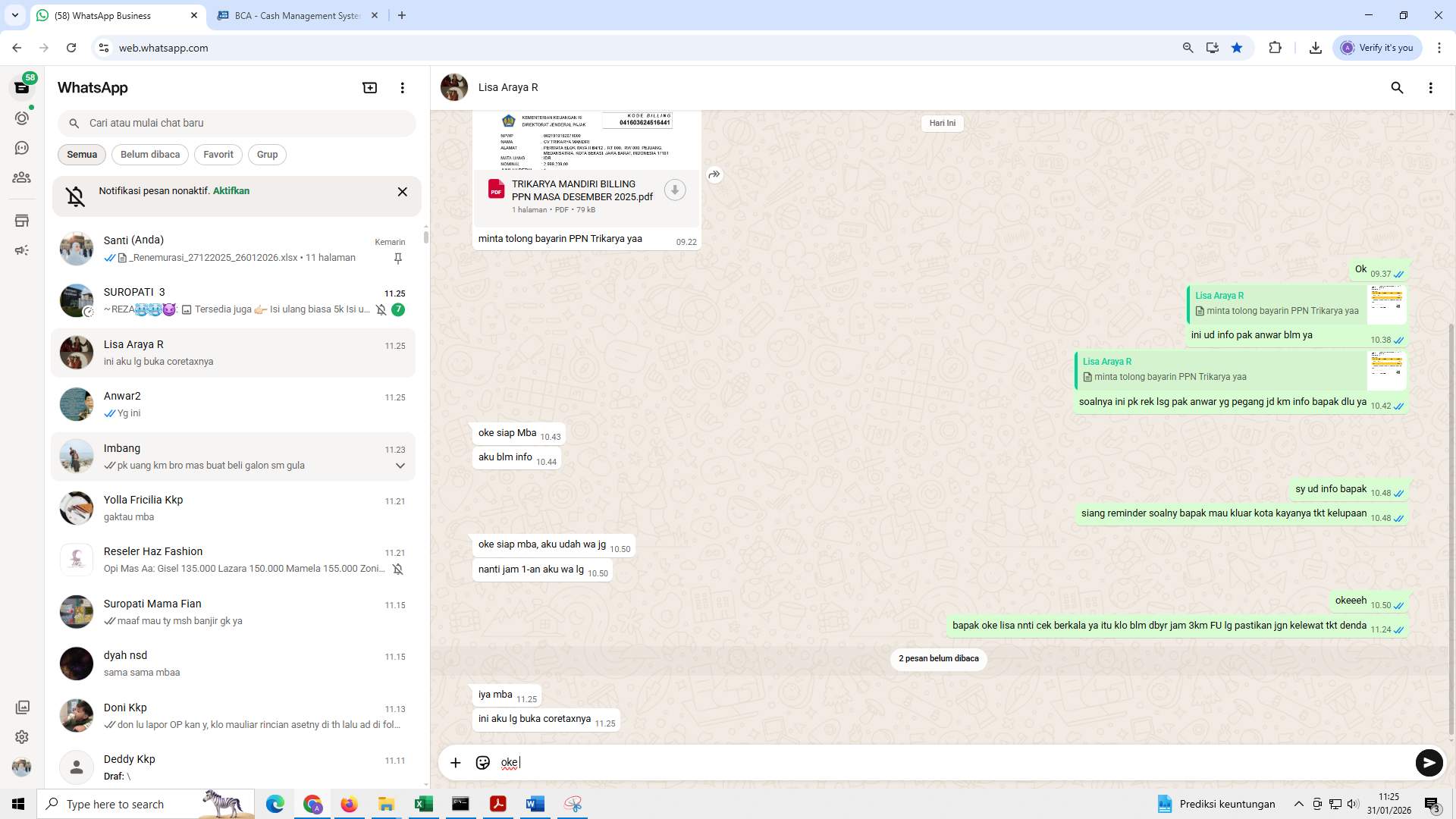
Task: Open the emoji picker
Action: (483, 762)
